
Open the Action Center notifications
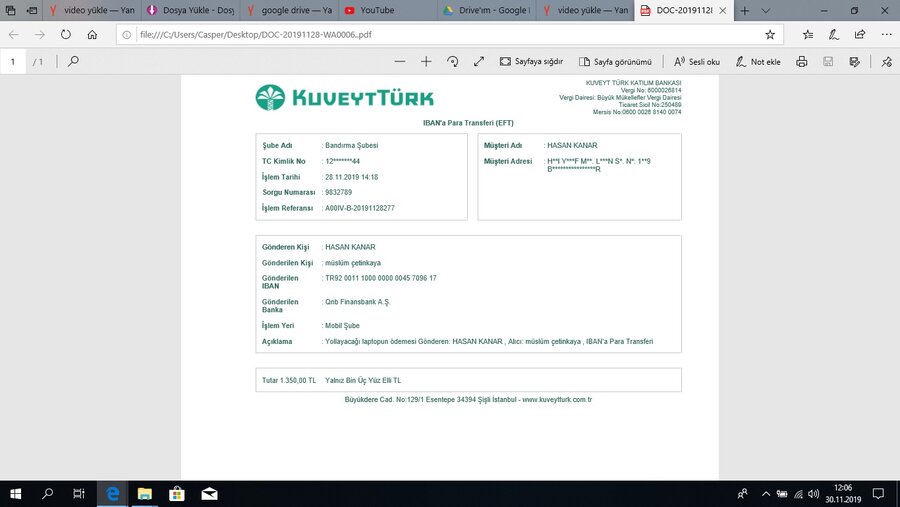878,494
